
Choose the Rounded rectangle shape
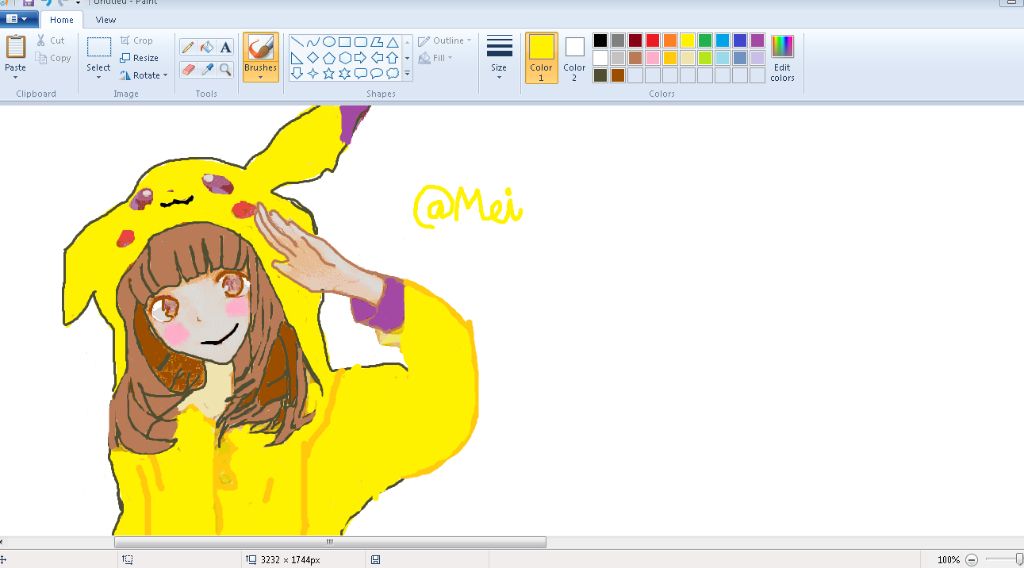coord(360,42)
